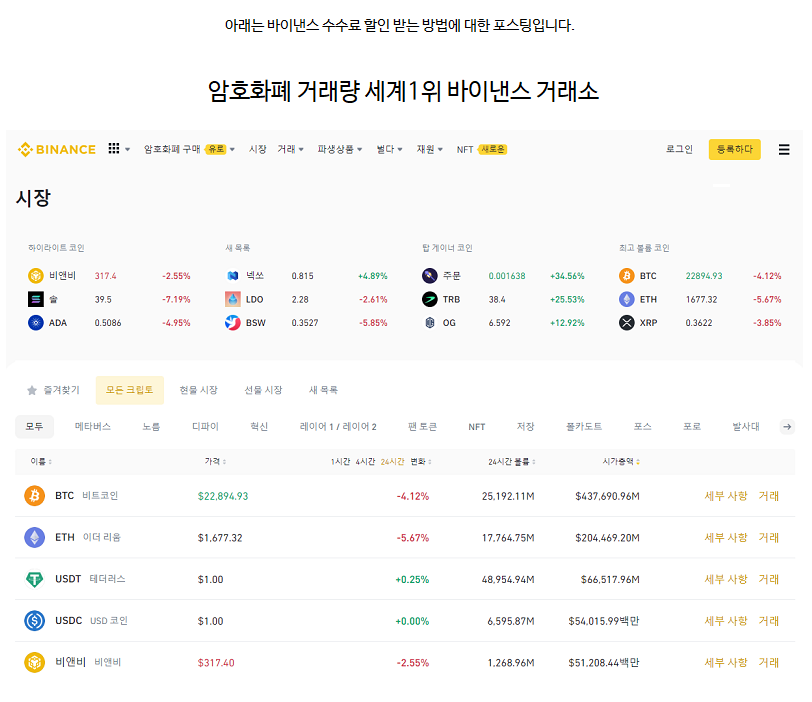Click the BNB icon in the bottom table row
The width and height of the screenshot is (812, 702).
[35, 662]
